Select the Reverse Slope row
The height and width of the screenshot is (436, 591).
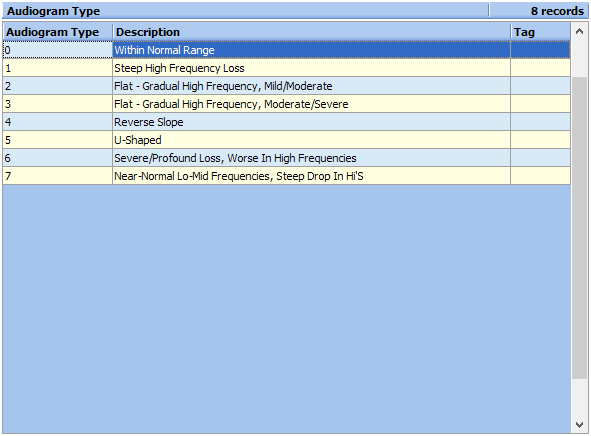click(x=286, y=122)
